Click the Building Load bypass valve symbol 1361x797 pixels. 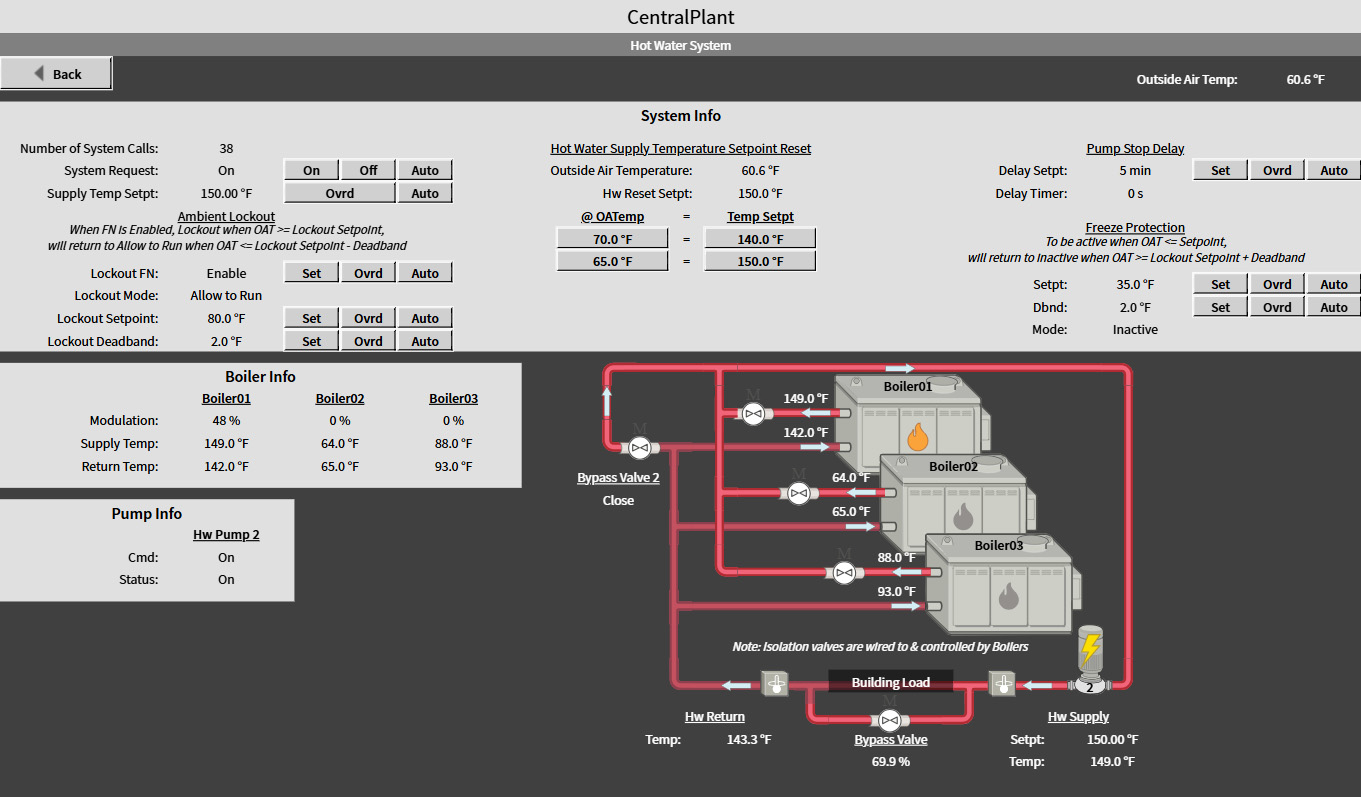pos(888,720)
